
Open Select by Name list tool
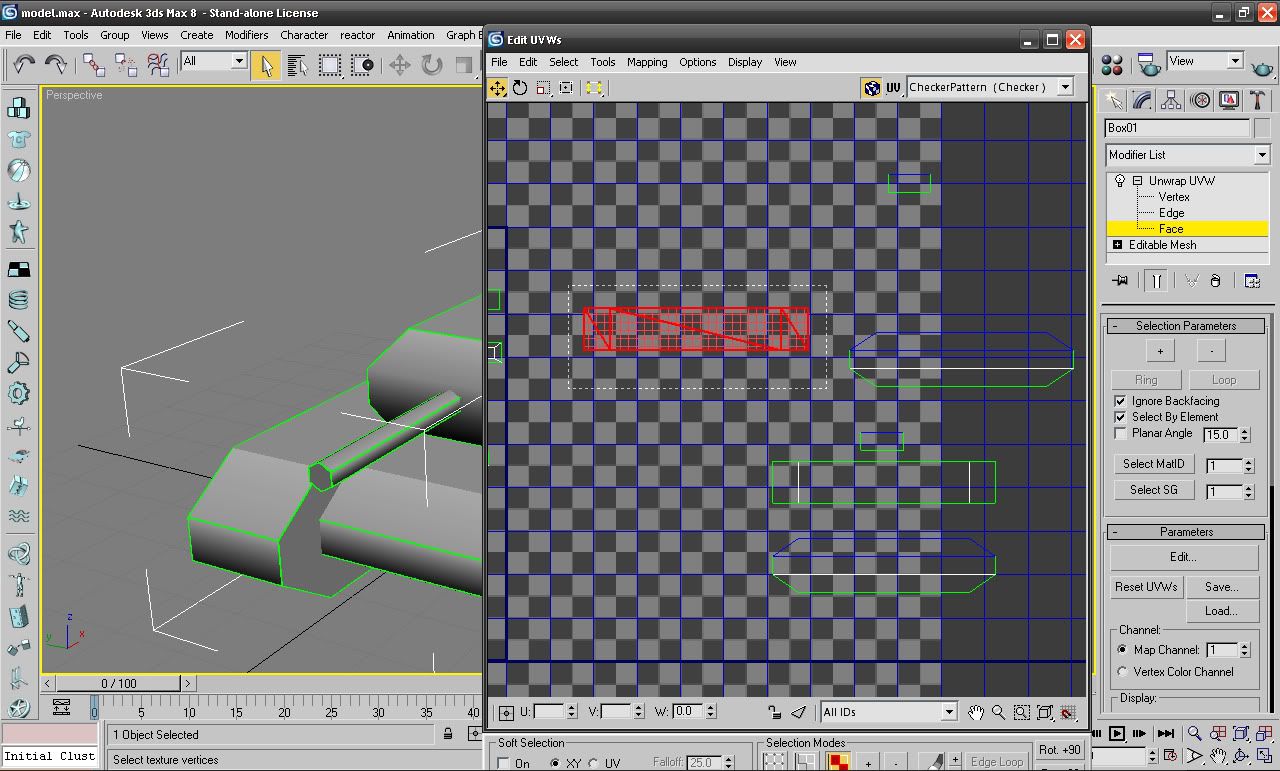click(297, 65)
